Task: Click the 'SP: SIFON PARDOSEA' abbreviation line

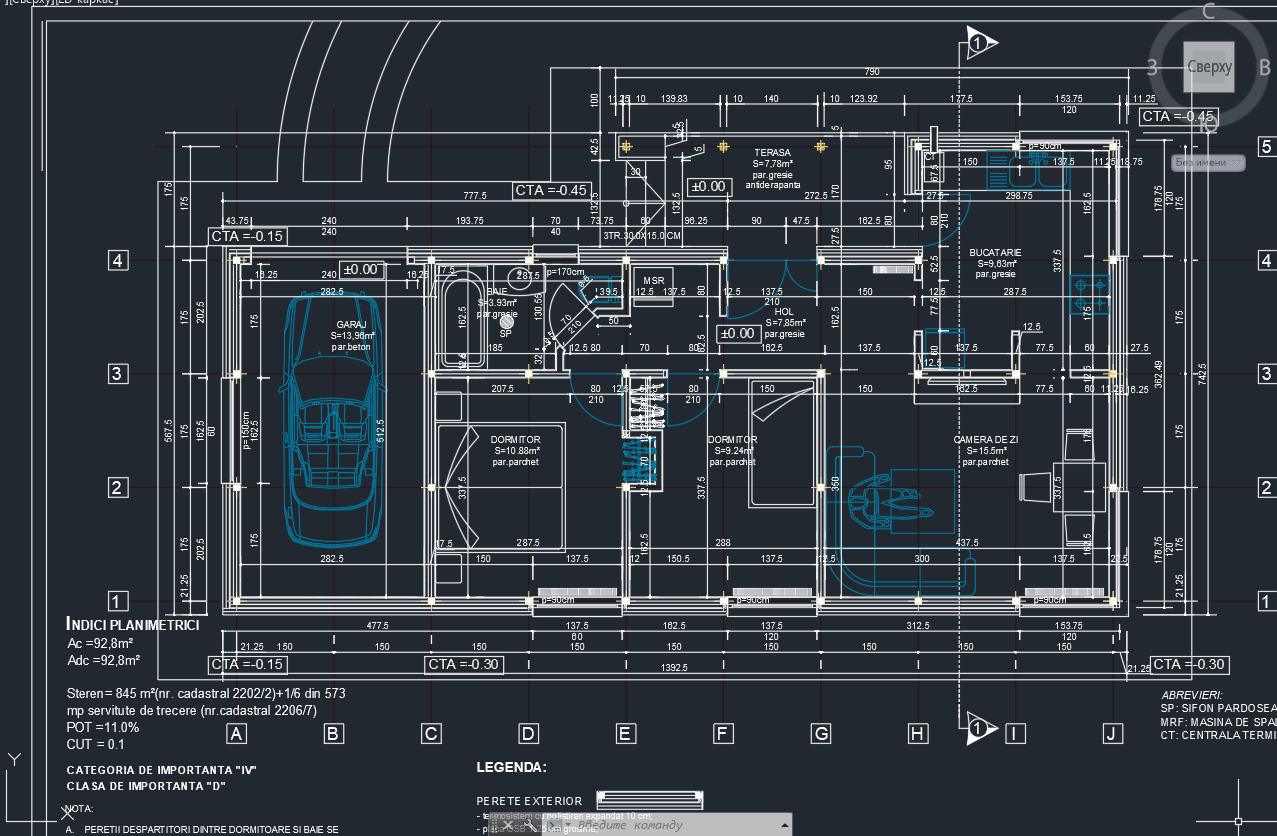Action: [x=1219, y=708]
